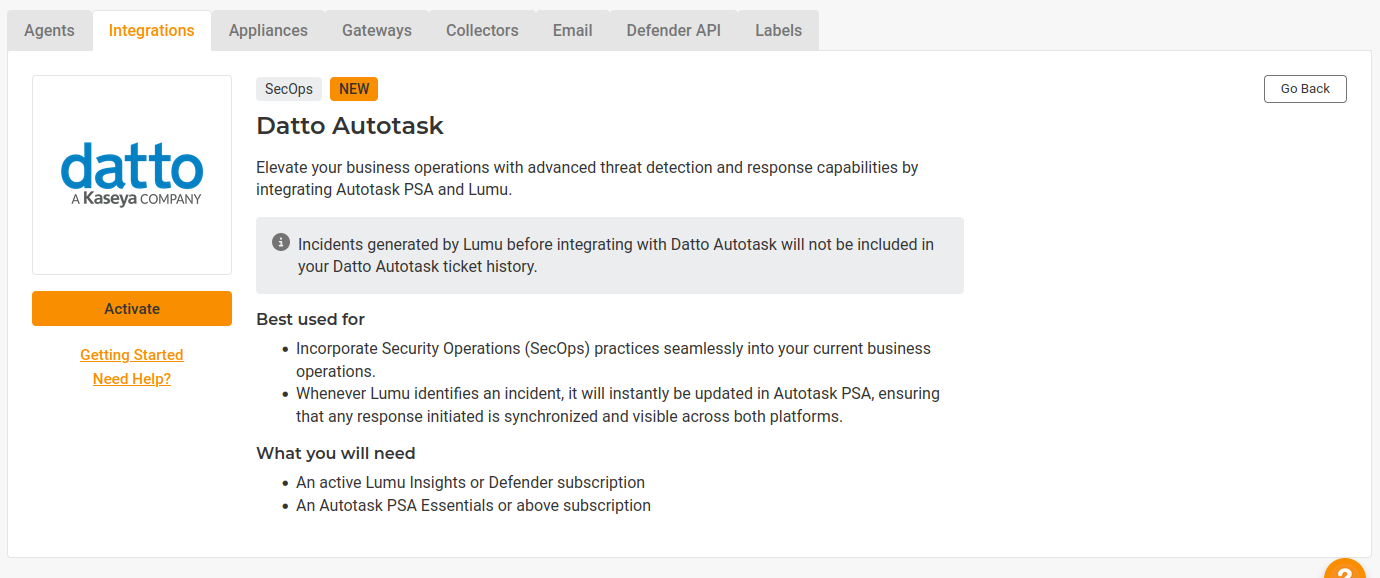Screen dimensions: 1380x578
Task: Go to the Gateways tab
Action: tap(377, 30)
